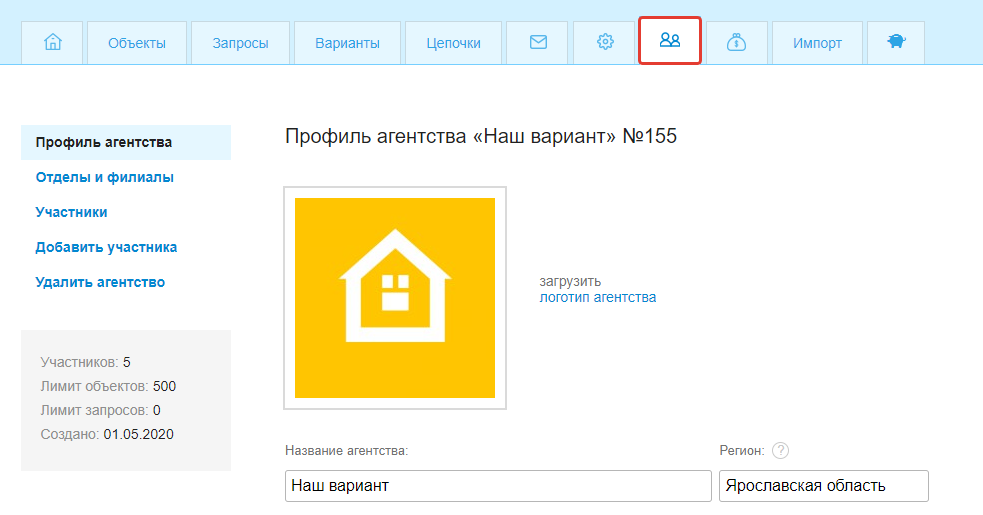
Task: Focus the Название агентства input field
Action: click(x=498, y=486)
